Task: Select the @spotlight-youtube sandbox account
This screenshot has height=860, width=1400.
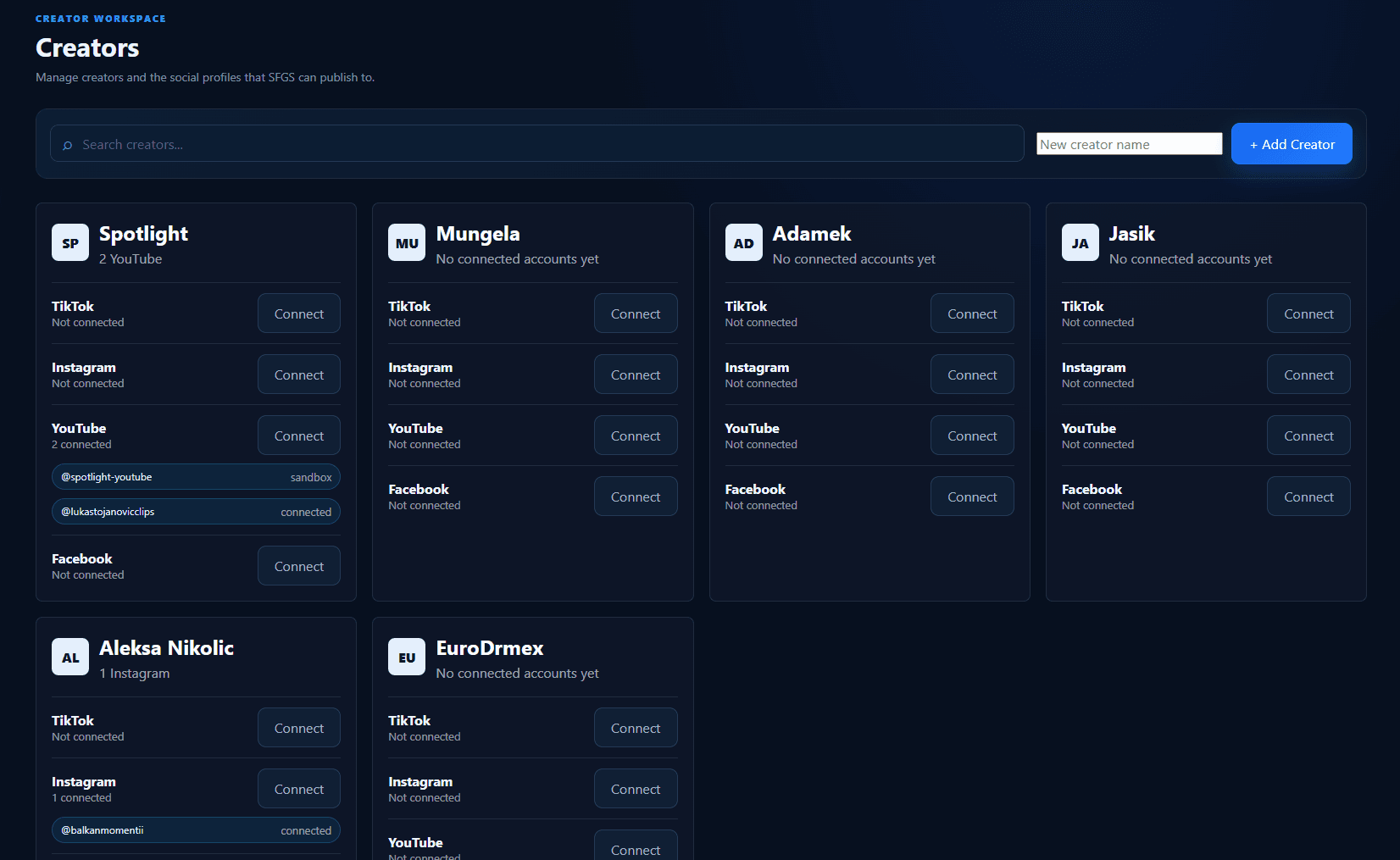Action: tap(196, 477)
